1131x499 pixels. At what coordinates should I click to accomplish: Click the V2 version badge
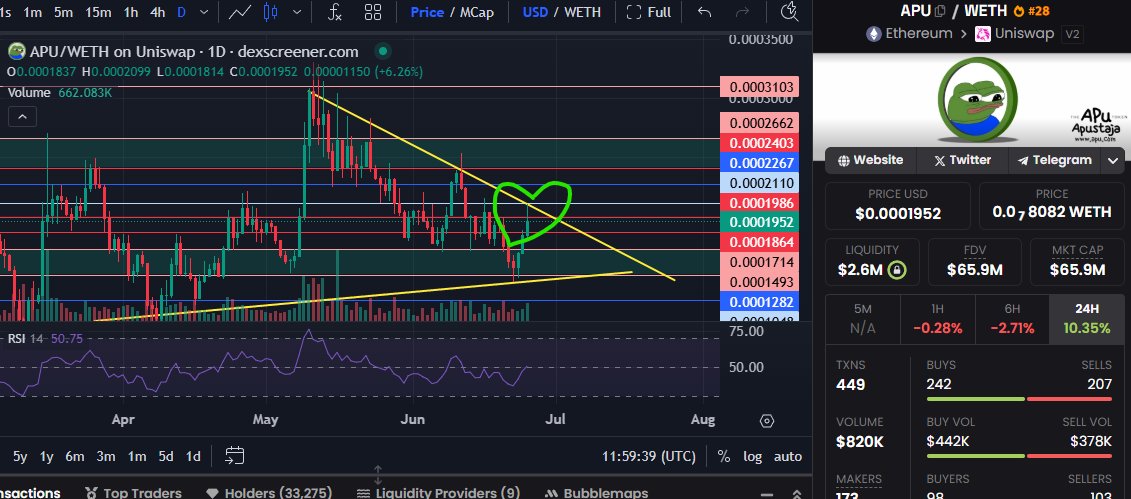pyautogui.click(x=1073, y=33)
